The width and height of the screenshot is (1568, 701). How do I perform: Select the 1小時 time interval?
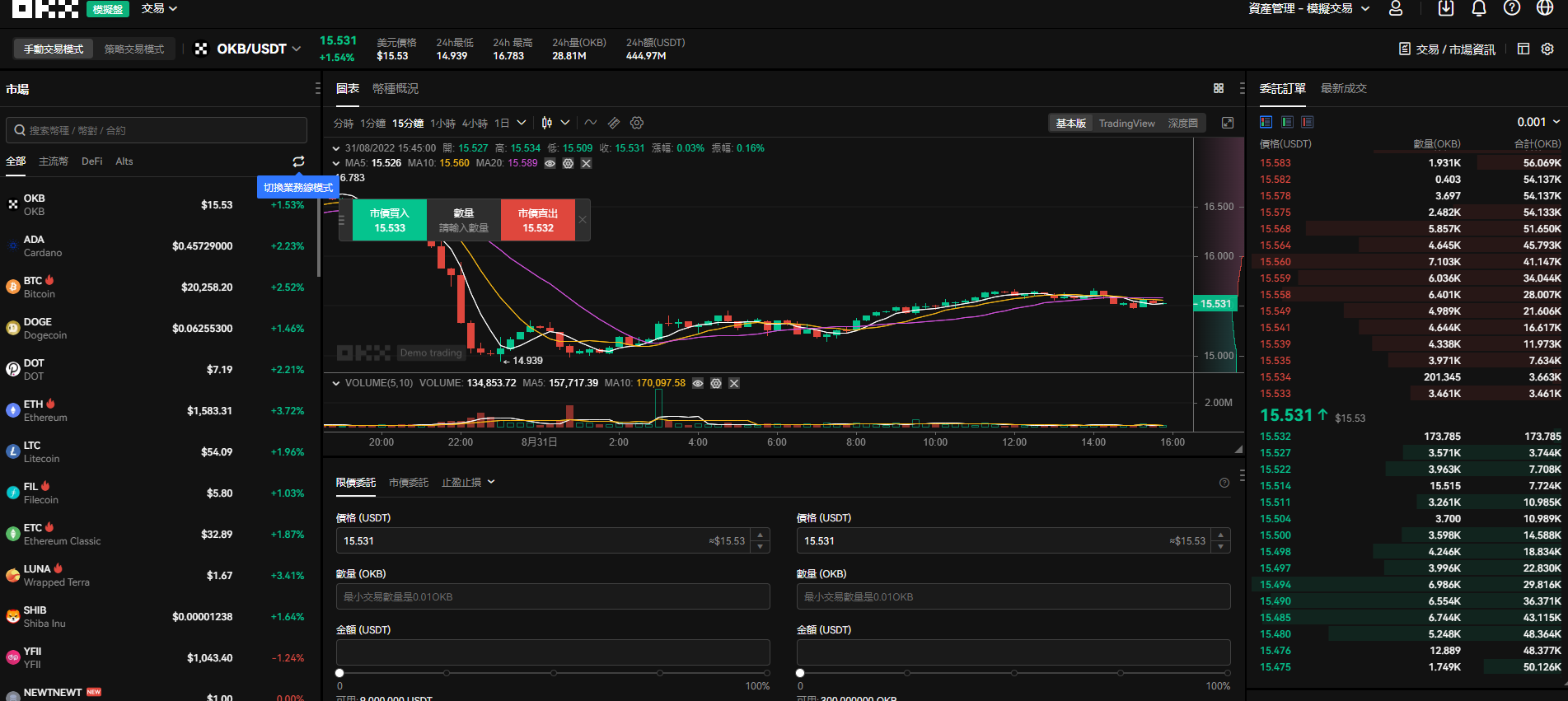tap(443, 123)
